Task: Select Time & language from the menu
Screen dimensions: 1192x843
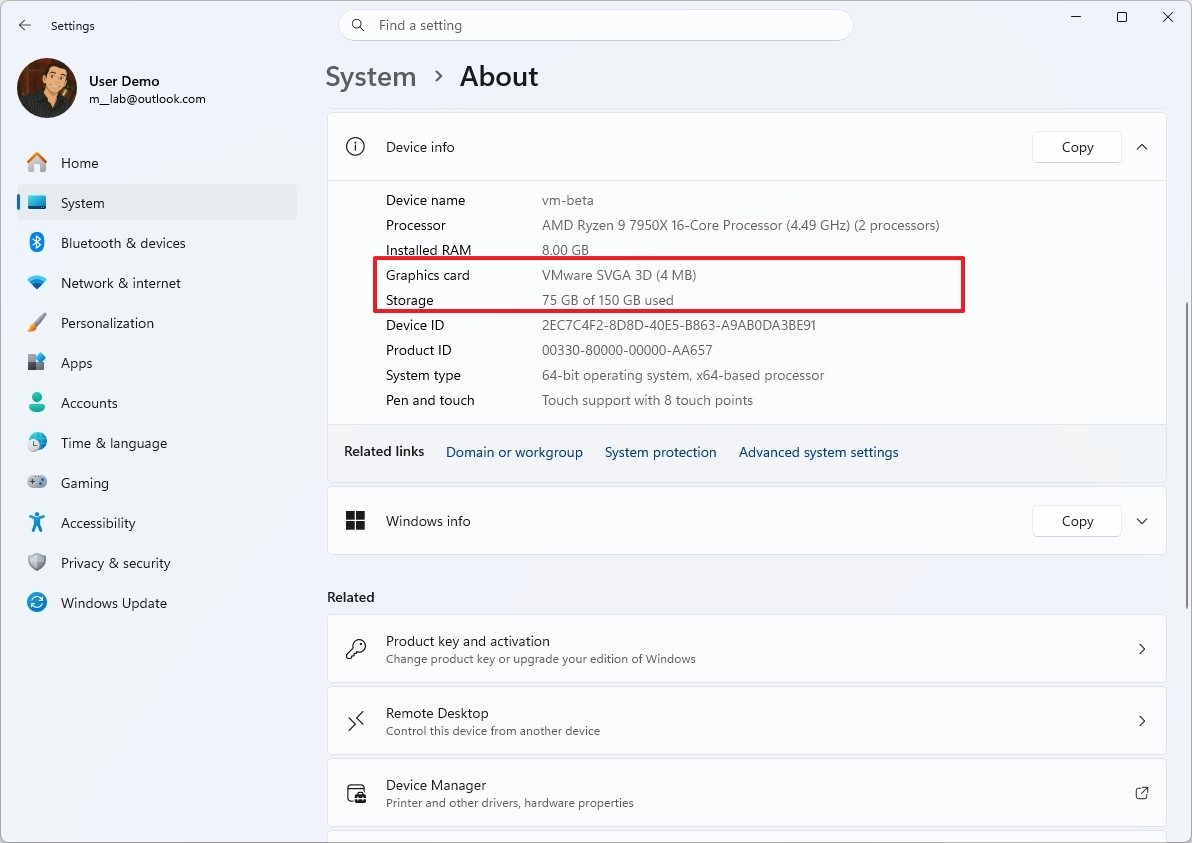Action: (x=111, y=442)
